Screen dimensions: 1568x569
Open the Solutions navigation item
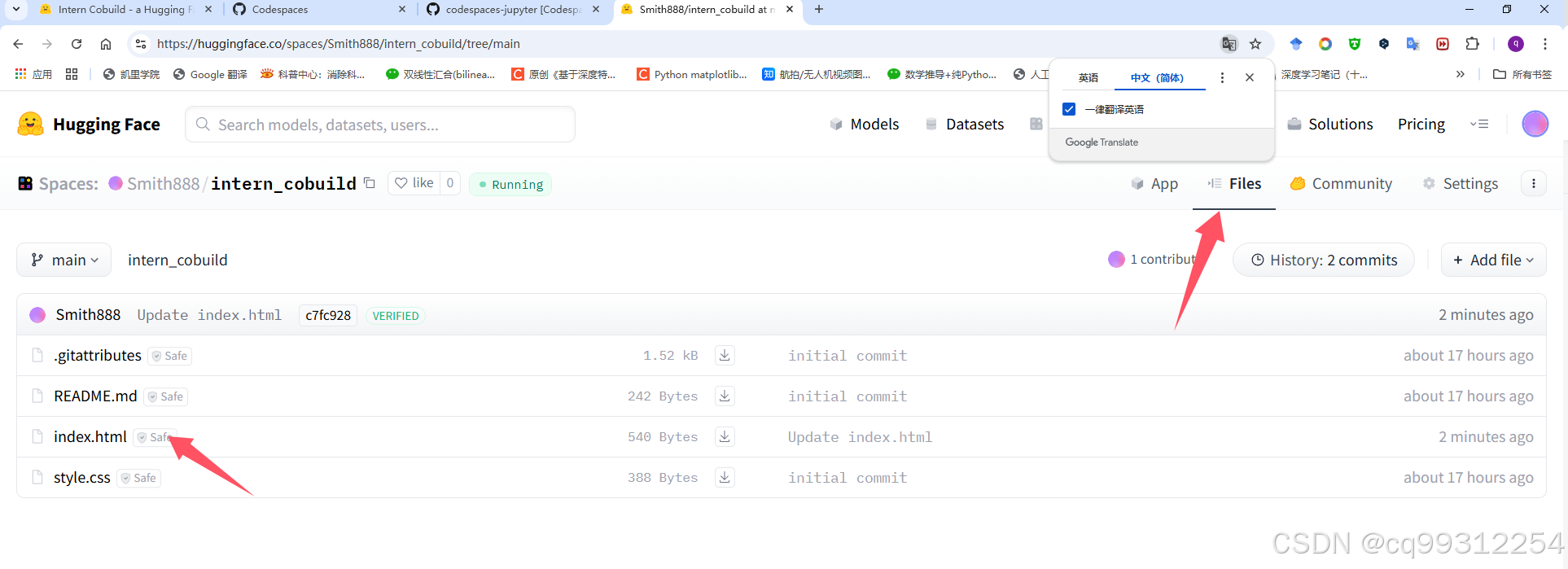pyautogui.click(x=1330, y=124)
